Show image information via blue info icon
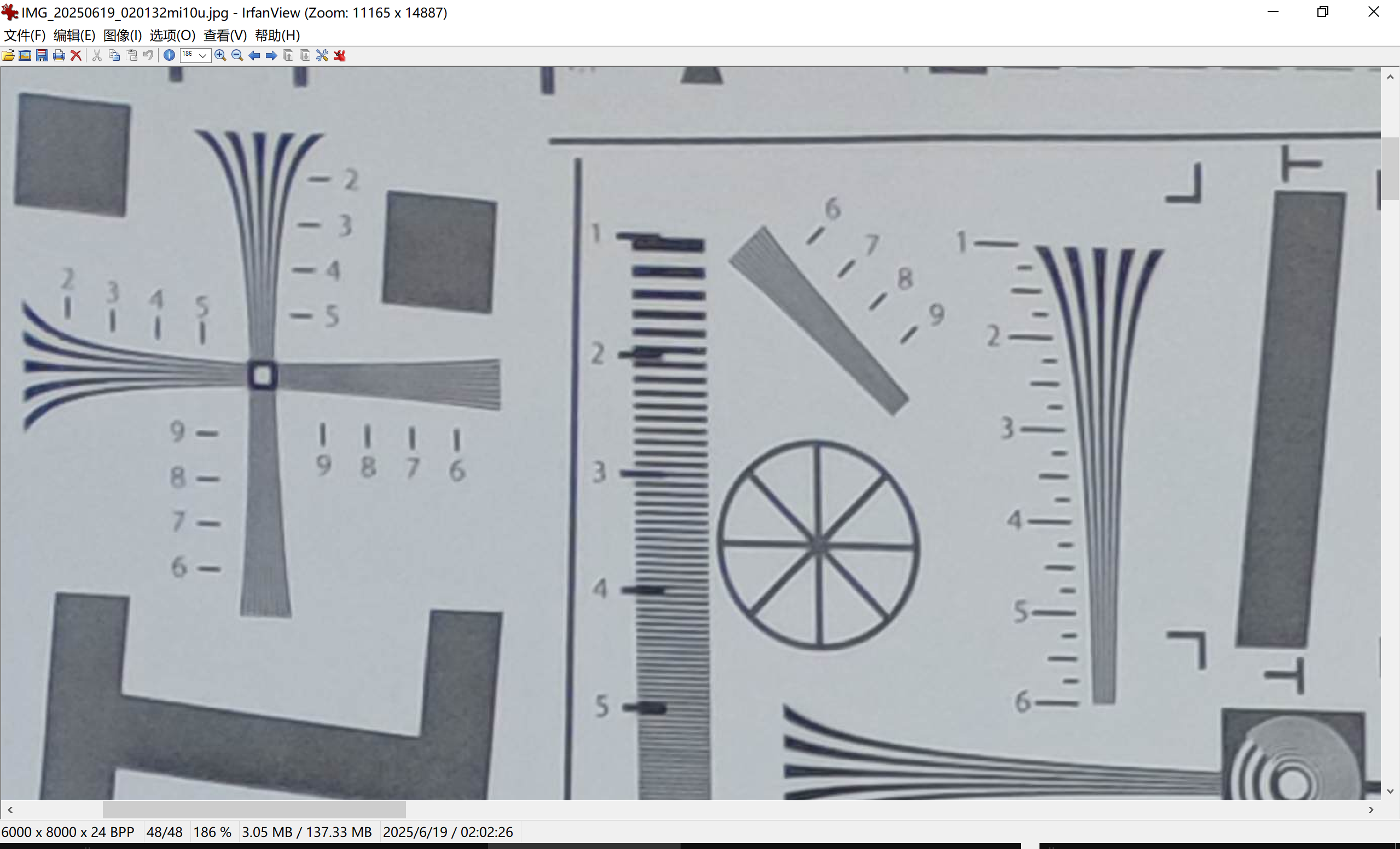Viewport: 1400px width, 849px height. pyautogui.click(x=169, y=55)
